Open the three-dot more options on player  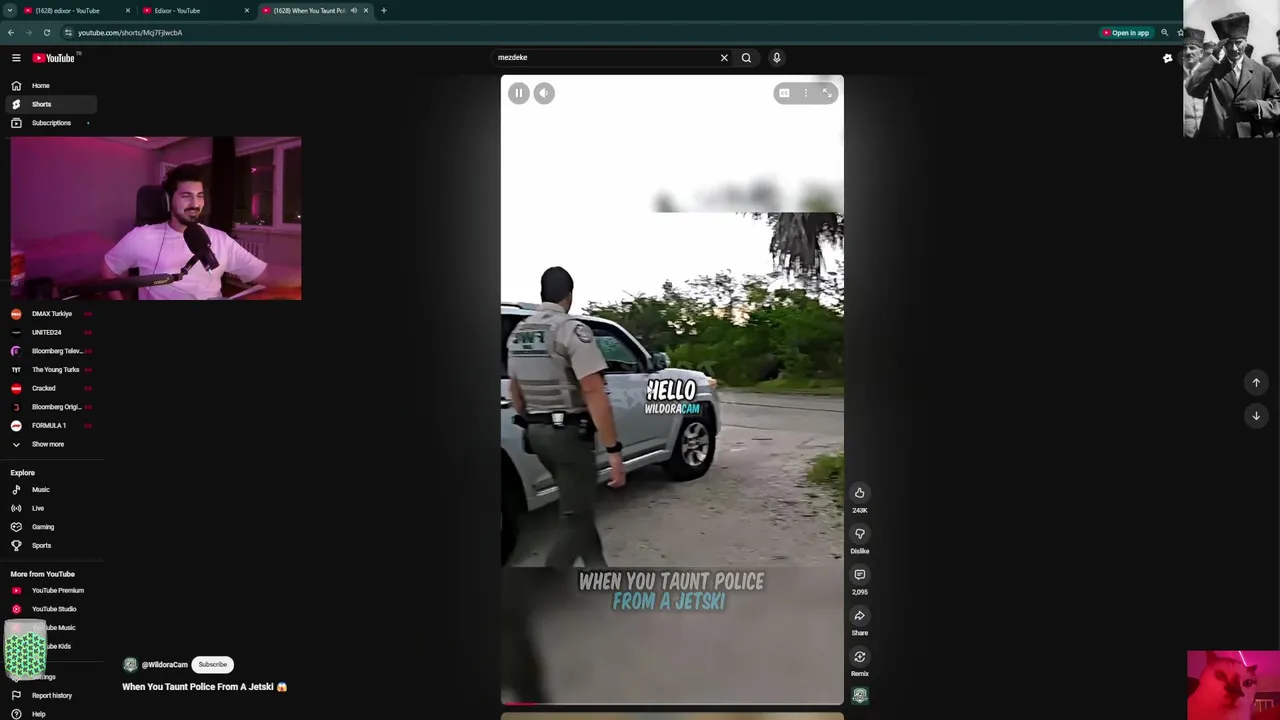806,93
